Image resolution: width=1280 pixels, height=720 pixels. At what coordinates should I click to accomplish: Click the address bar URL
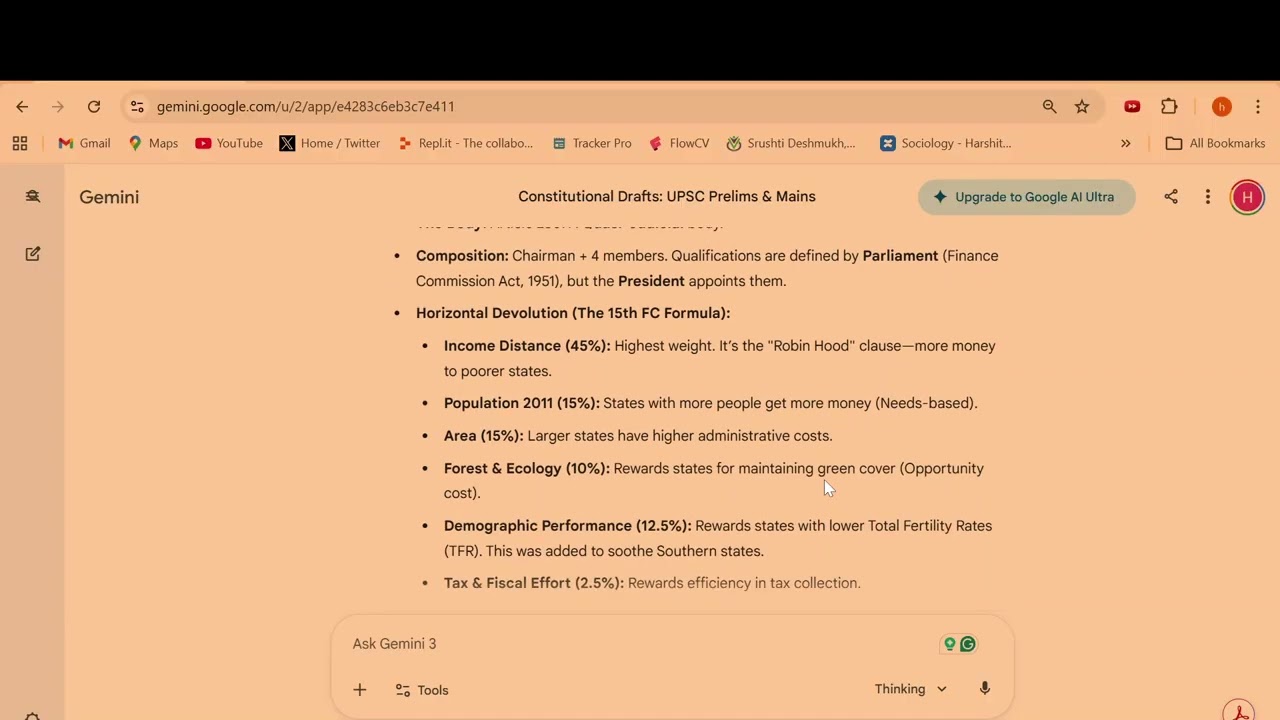tap(305, 106)
